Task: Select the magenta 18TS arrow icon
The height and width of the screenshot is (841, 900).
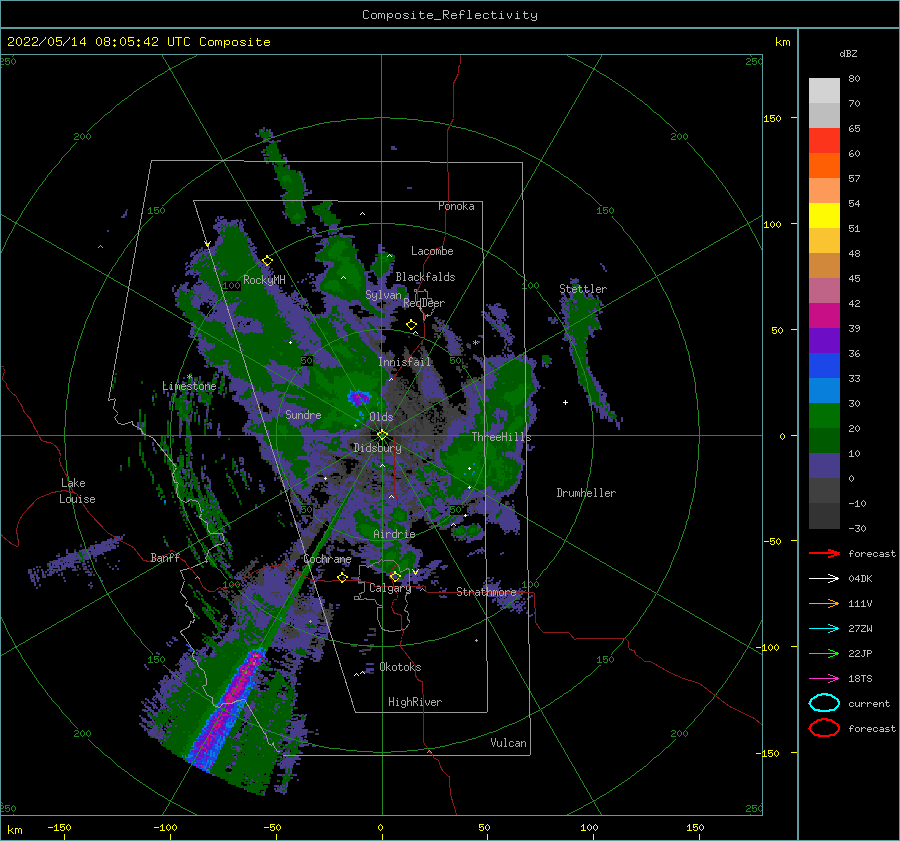Action: pyautogui.click(x=824, y=679)
